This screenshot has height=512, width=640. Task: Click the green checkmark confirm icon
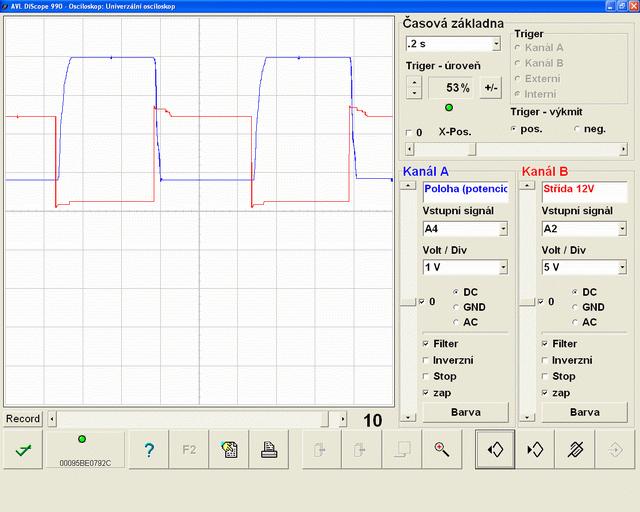point(22,450)
